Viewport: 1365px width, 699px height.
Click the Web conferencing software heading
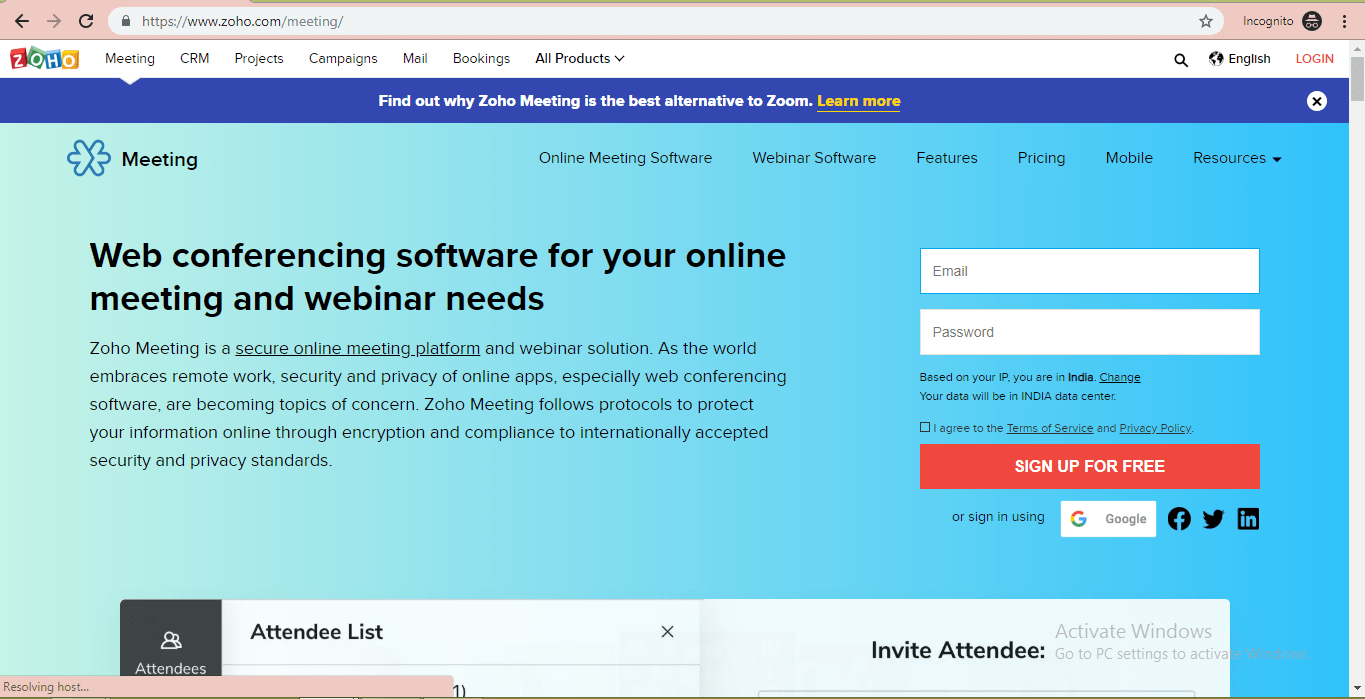click(x=438, y=277)
